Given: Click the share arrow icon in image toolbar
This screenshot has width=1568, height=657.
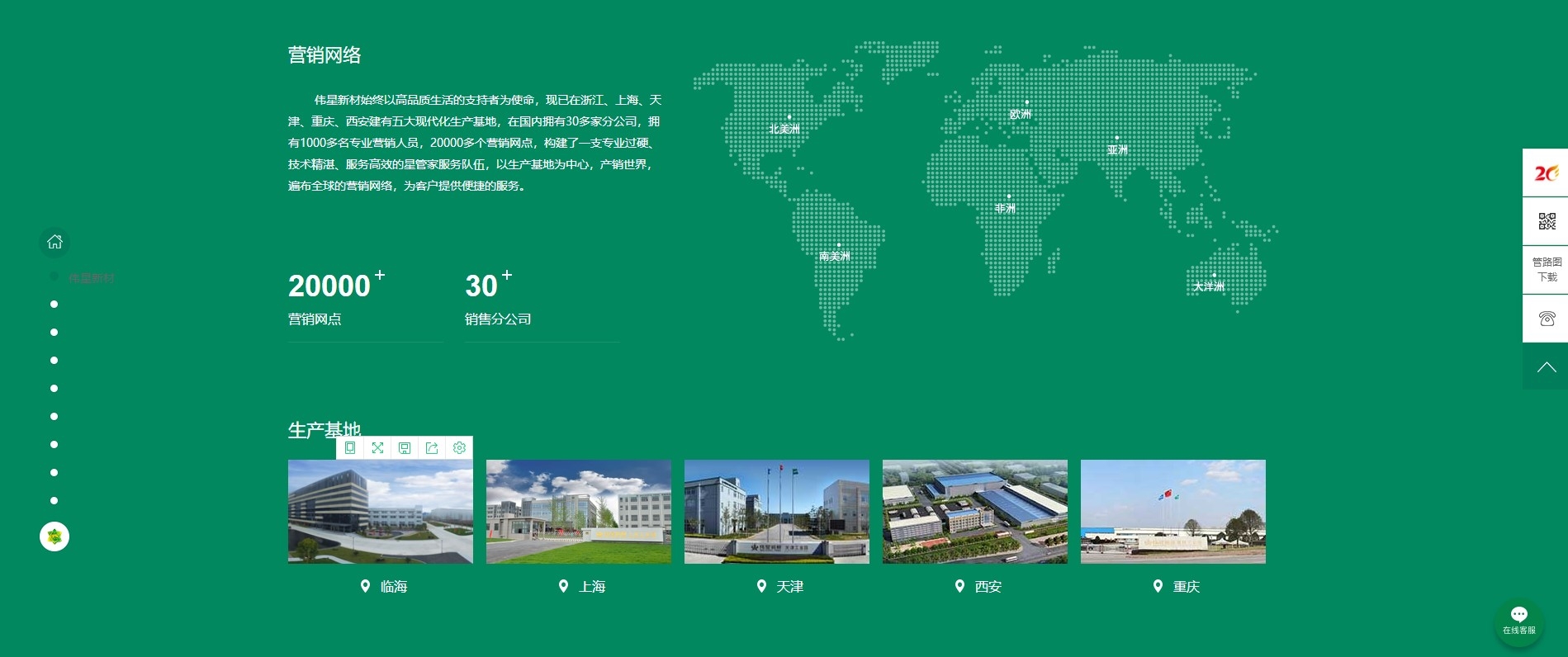Looking at the screenshot, I should [432, 447].
